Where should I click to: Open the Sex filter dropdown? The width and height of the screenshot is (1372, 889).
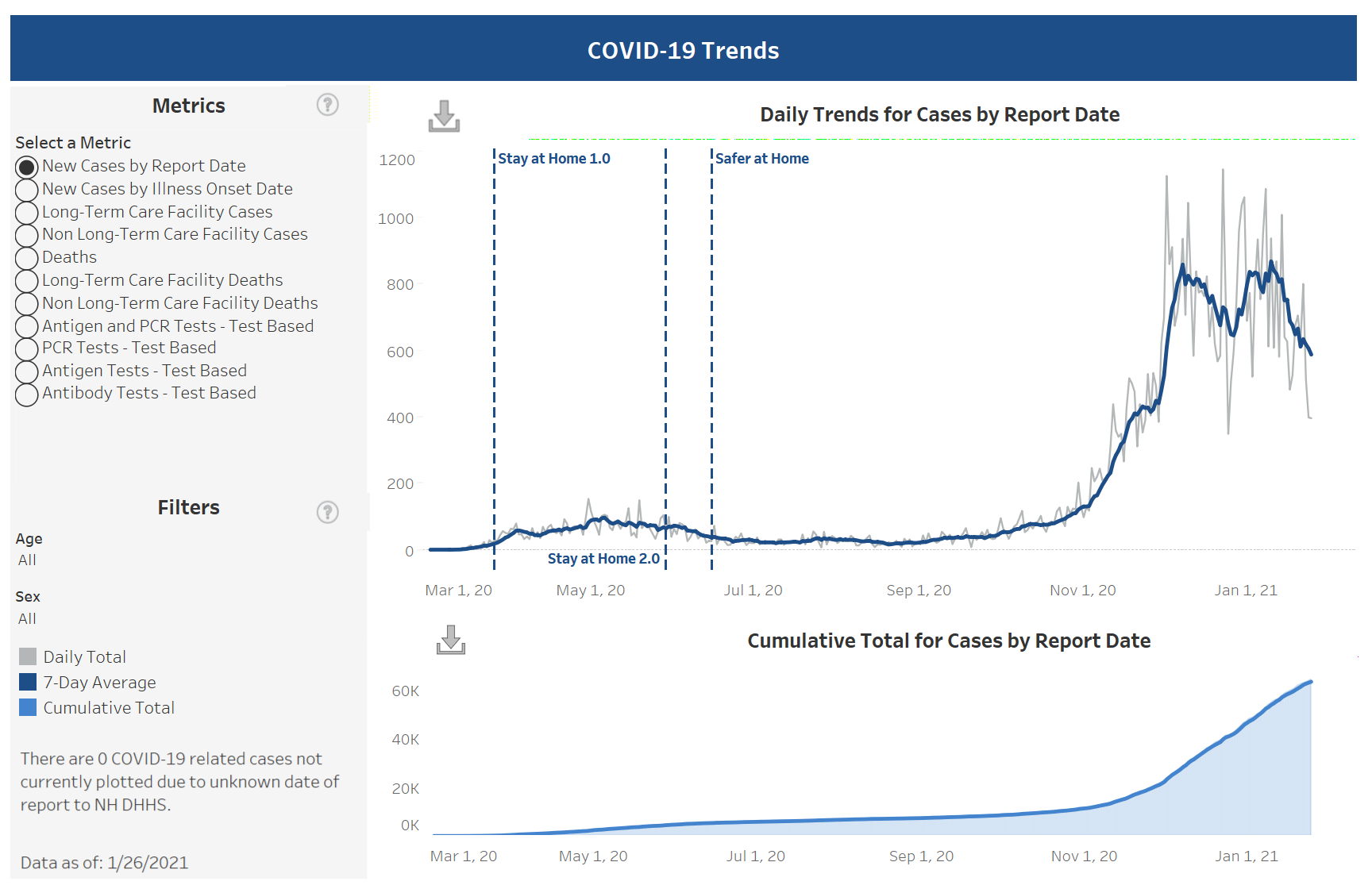(x=28, y=619)
